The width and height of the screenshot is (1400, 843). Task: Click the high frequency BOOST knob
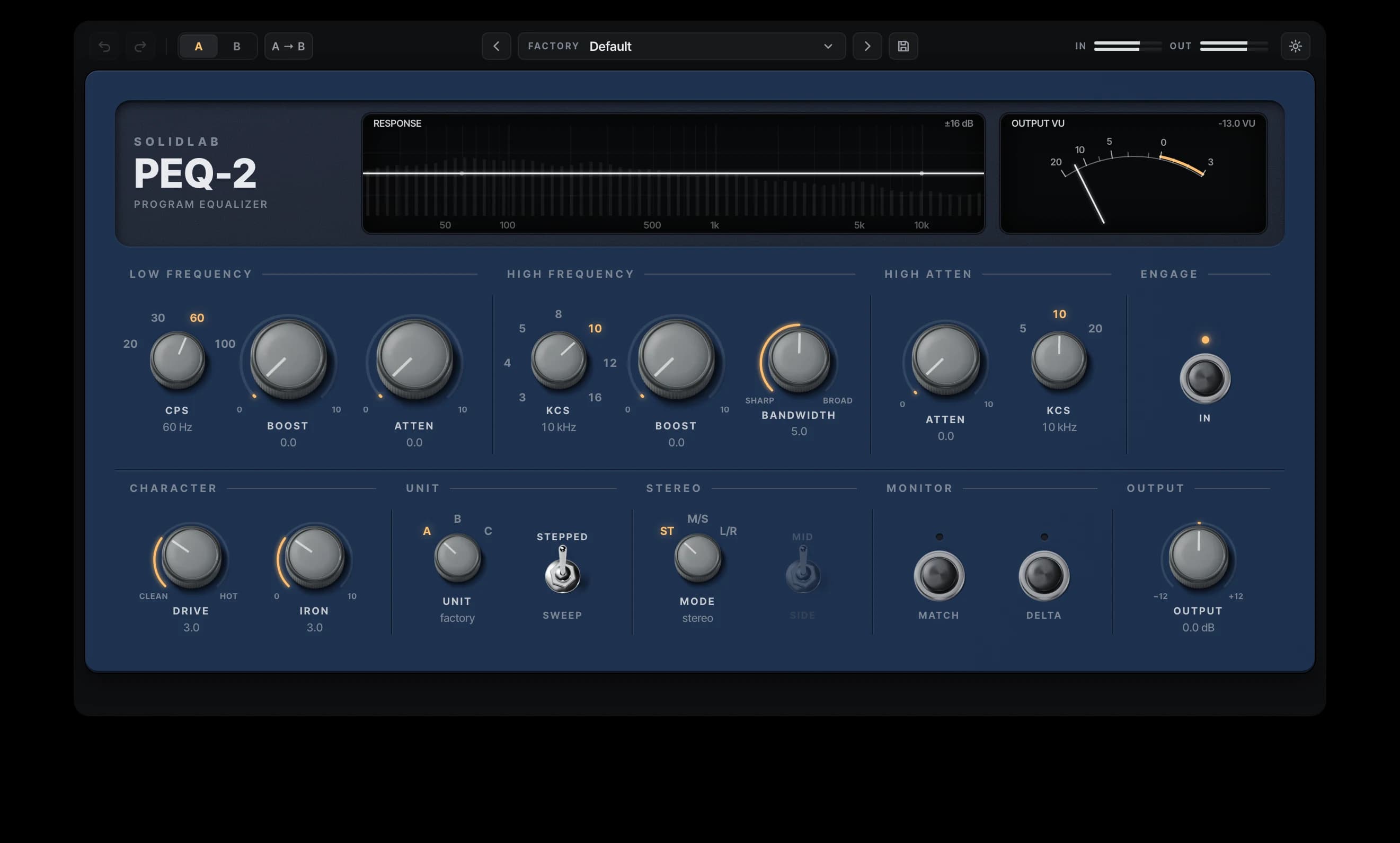(676, 357)
